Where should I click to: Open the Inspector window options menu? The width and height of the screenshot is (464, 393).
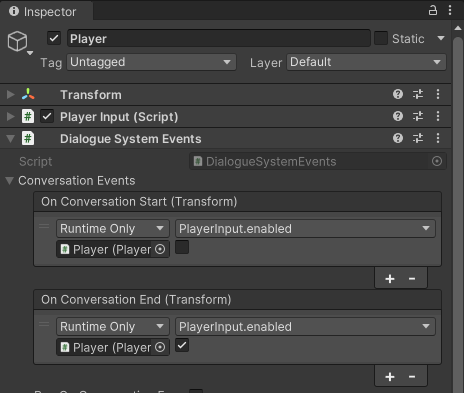coord(450,10)
